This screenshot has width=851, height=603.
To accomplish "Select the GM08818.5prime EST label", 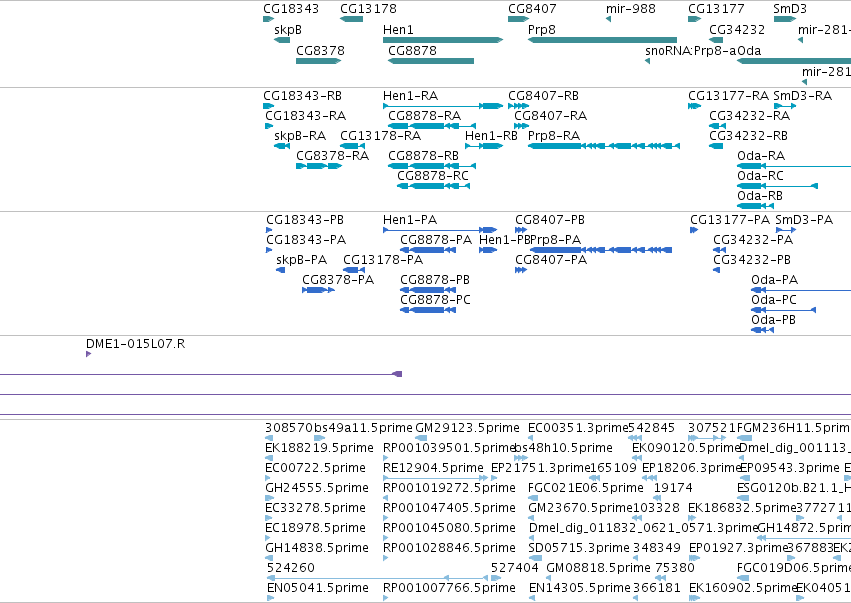I will click(598, 569).
